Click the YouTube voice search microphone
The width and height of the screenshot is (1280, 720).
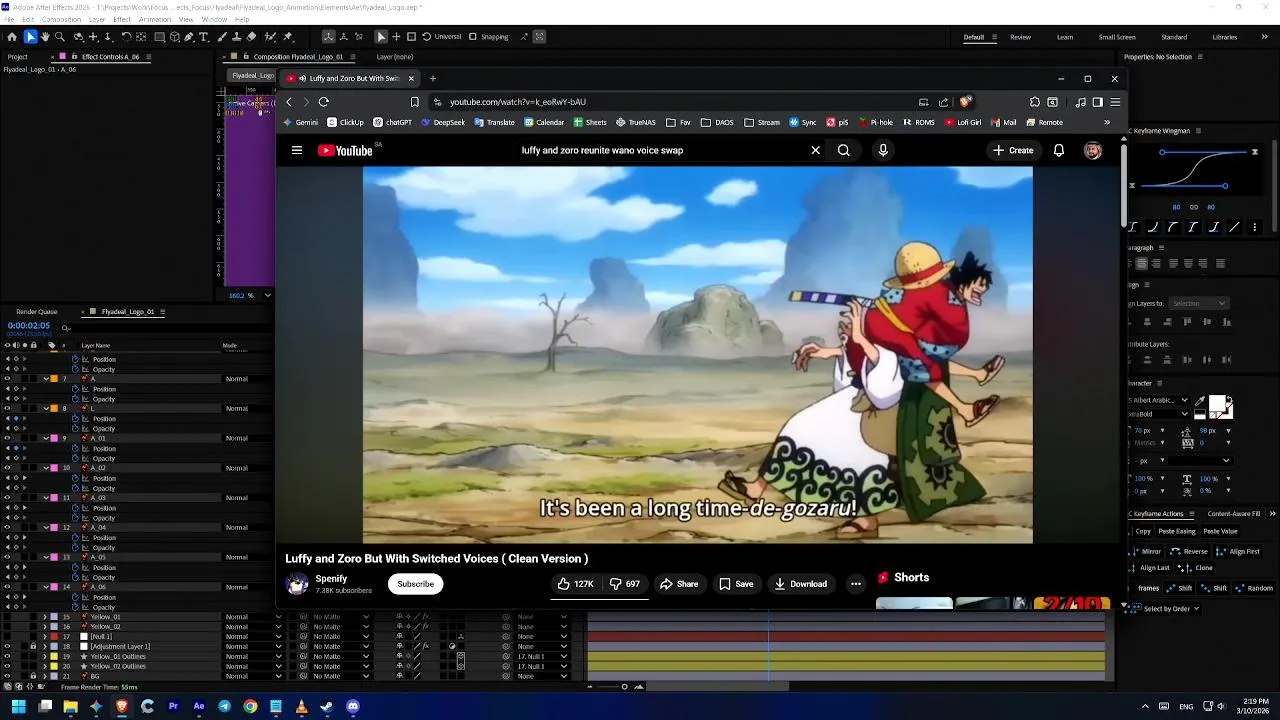tap(882, 150)
